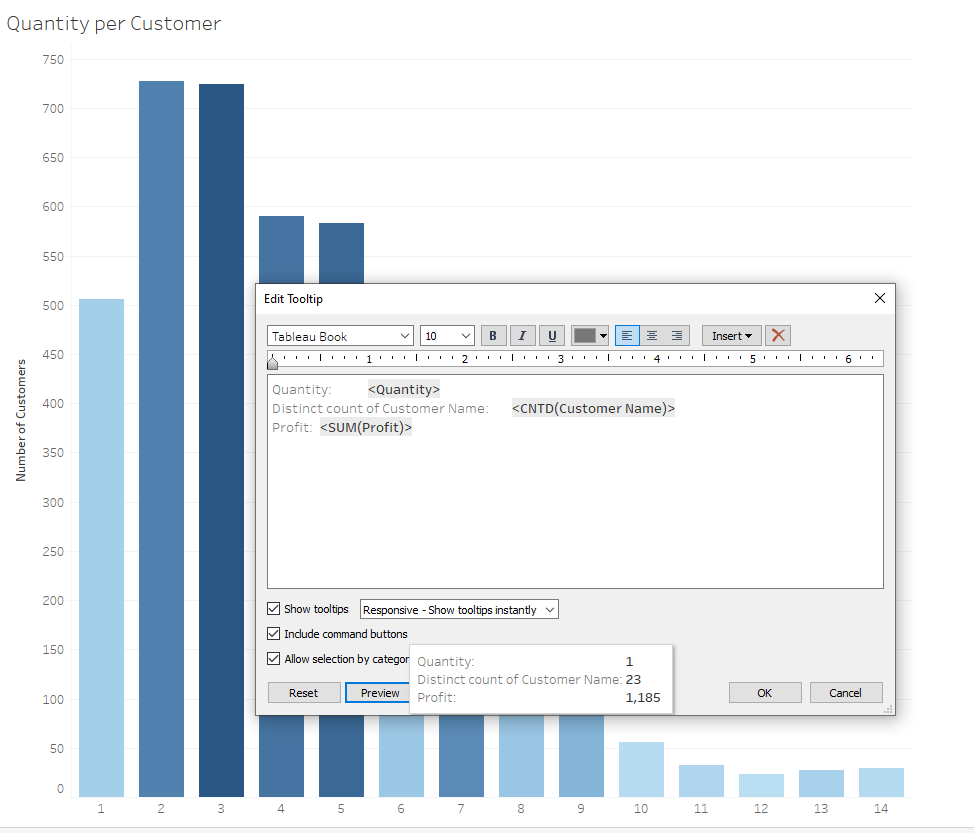Open the text color swatch picker

point(590,335)
